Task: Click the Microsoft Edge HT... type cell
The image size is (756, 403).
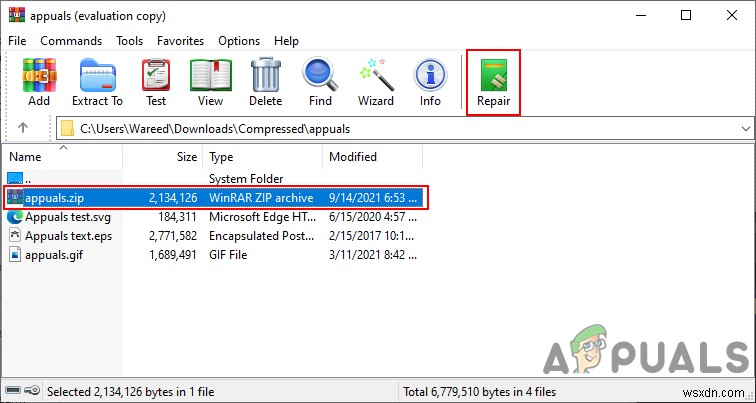Action: pos(262,217)
